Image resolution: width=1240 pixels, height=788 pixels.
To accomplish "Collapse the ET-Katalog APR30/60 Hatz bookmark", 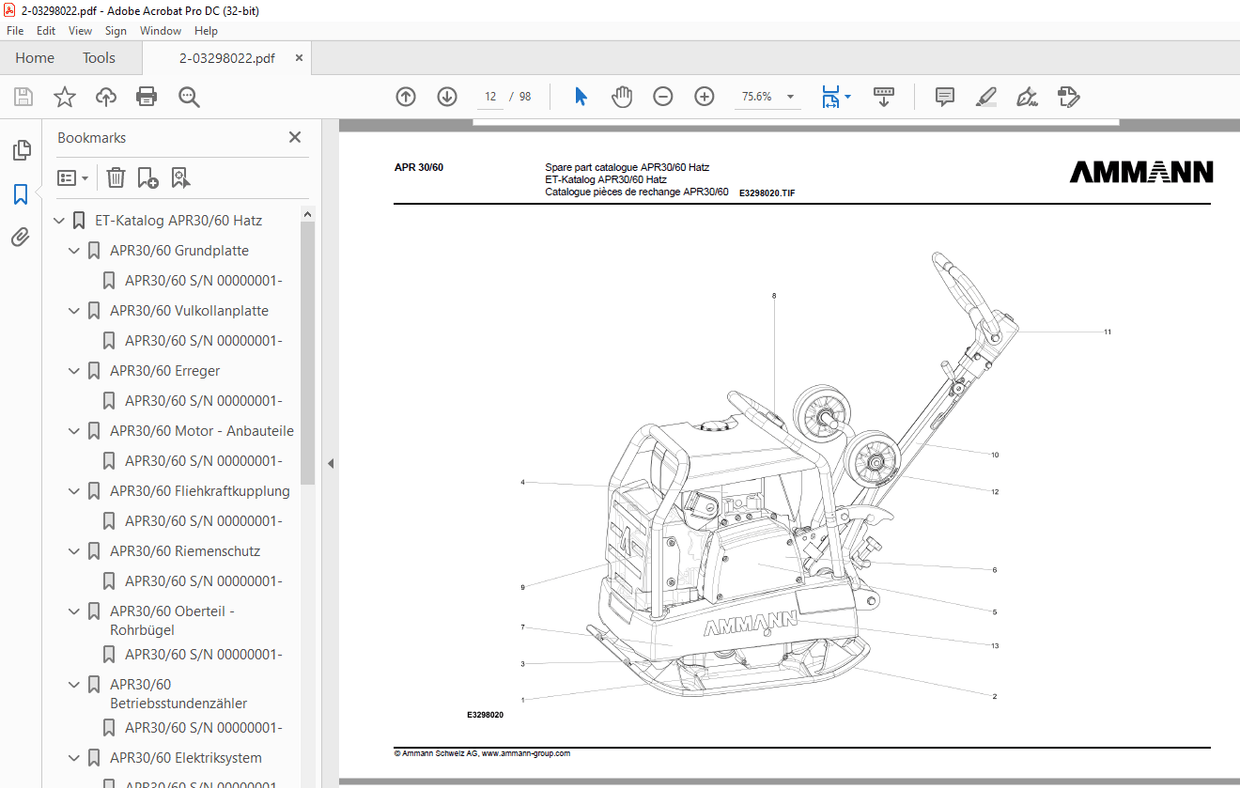I will (58, 219).
